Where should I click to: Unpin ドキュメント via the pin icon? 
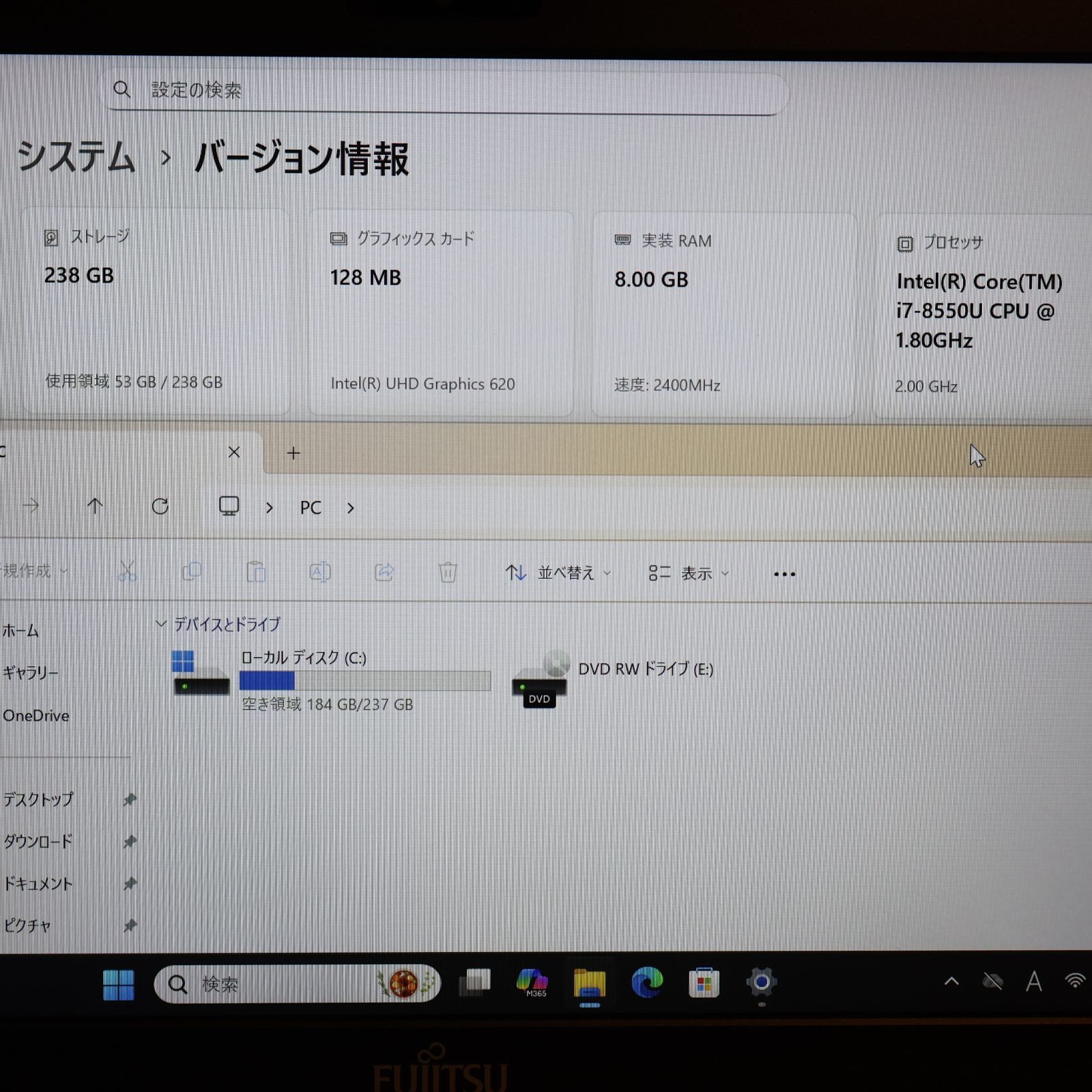[x=129, y=883]
